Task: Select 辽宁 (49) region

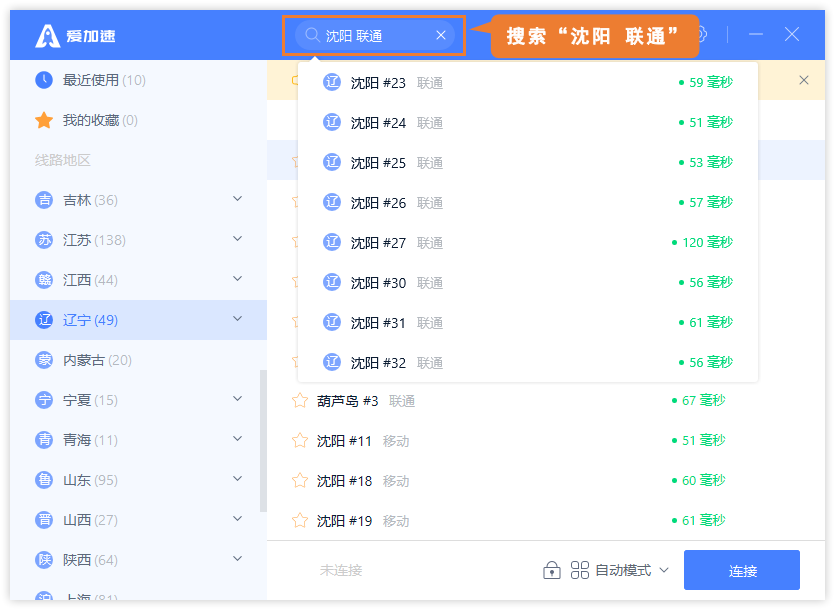Action: [138, 320]
